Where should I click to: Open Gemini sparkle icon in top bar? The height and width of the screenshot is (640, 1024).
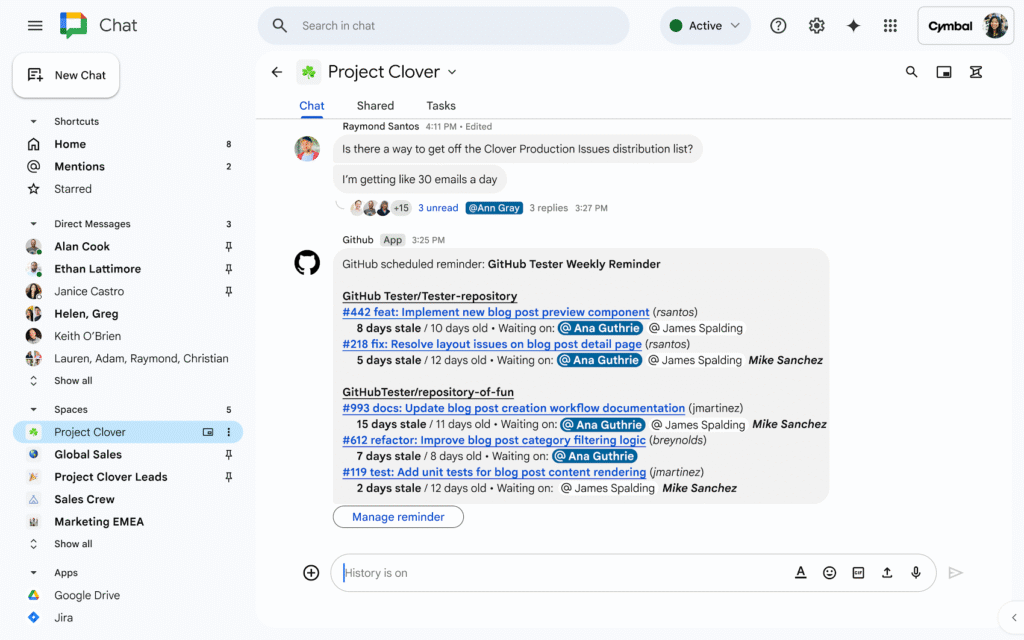pyautogui.click(x=853, y=26)
